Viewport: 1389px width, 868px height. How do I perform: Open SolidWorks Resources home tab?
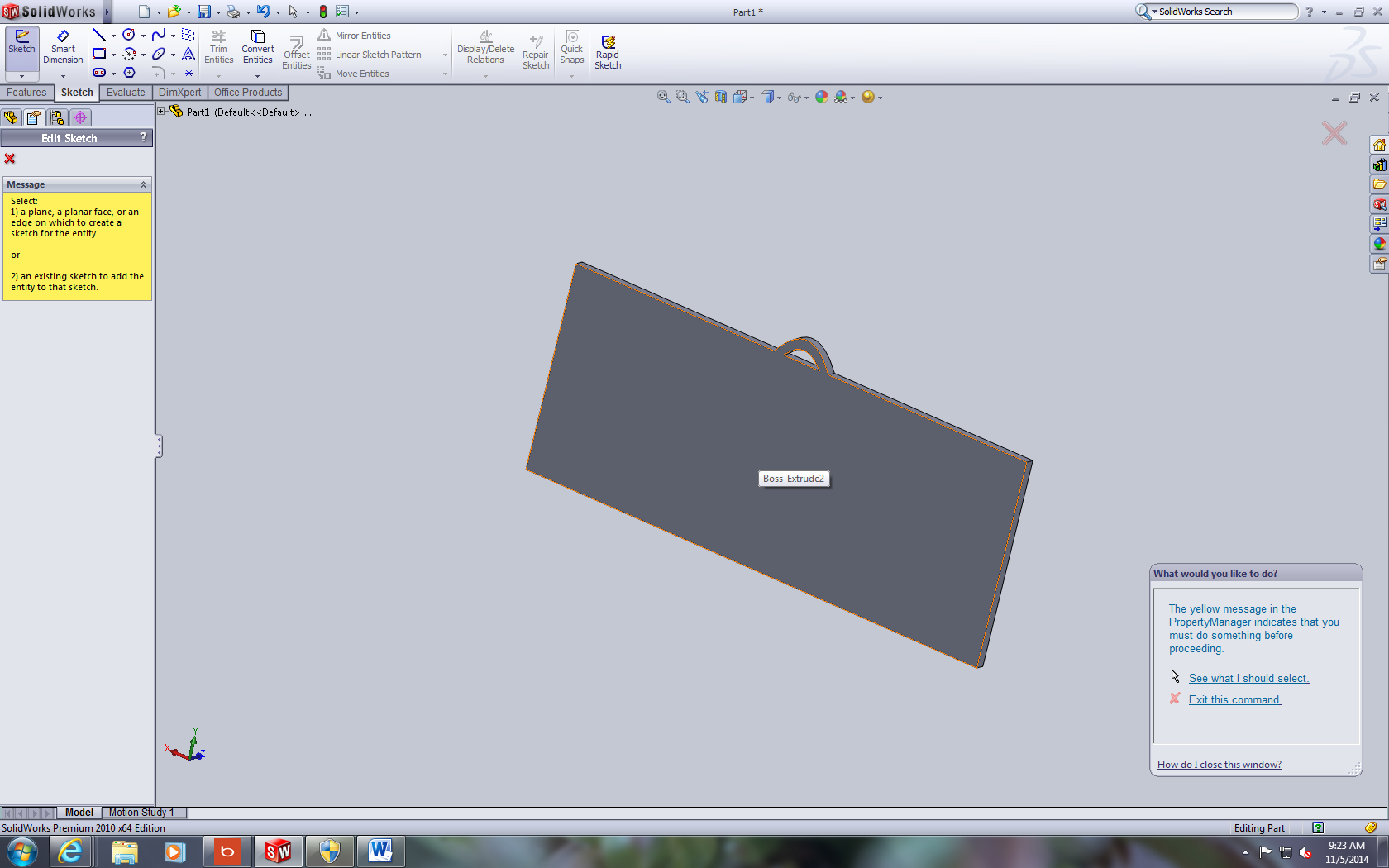click(1379, 145)
